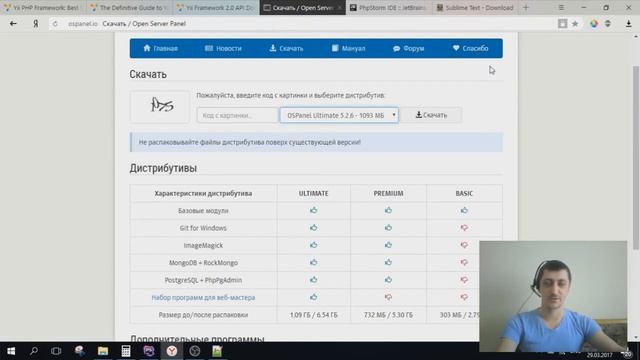This screenshot has width=640, height=360.
Task: Open browser downloads arrow icon
Action: pyautogui.click(x=629, y=24)
